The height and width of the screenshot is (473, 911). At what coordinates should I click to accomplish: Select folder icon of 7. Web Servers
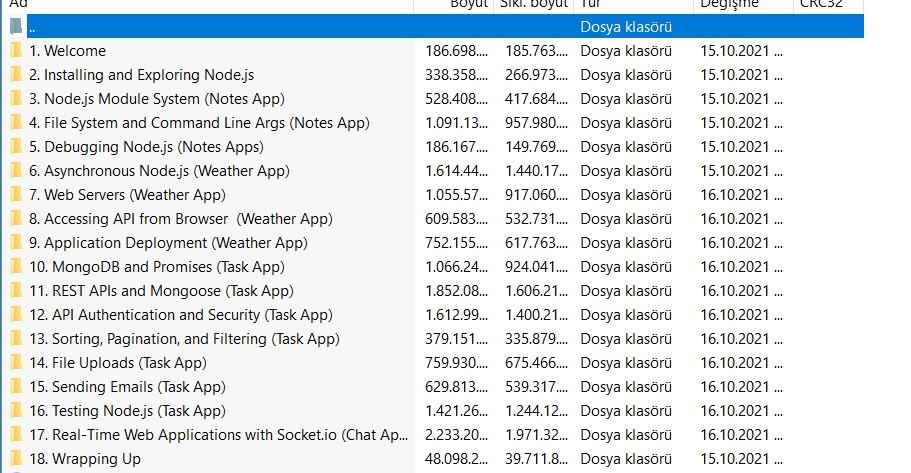15,195
